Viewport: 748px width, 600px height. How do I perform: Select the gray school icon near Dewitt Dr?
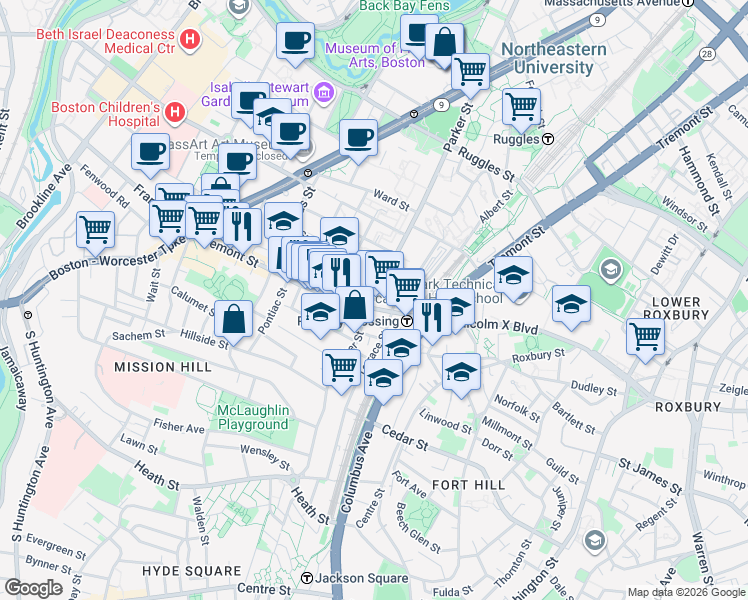tap(611, 269)
